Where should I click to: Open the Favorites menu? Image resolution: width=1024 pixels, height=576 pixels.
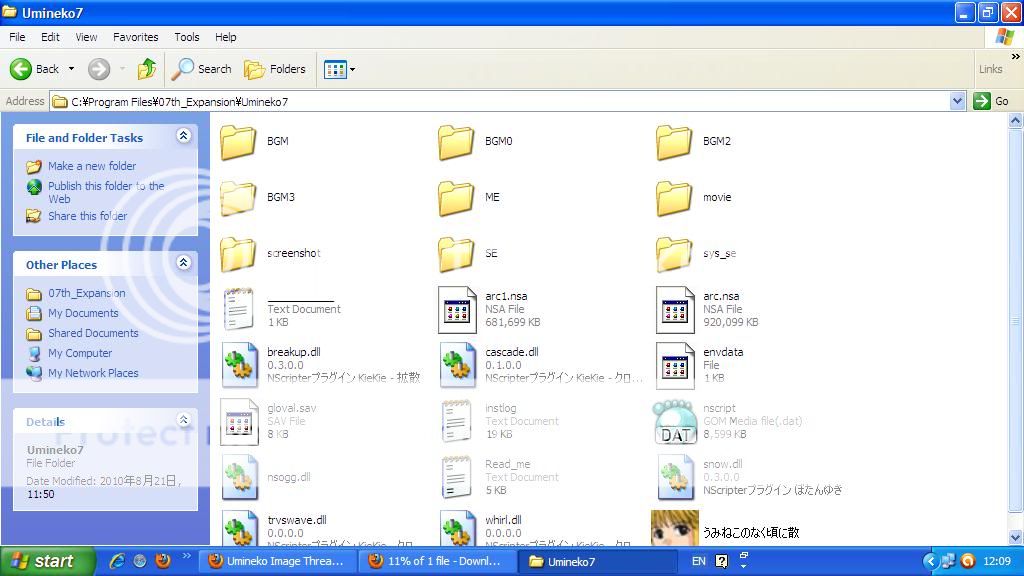(x=136, y=37)
